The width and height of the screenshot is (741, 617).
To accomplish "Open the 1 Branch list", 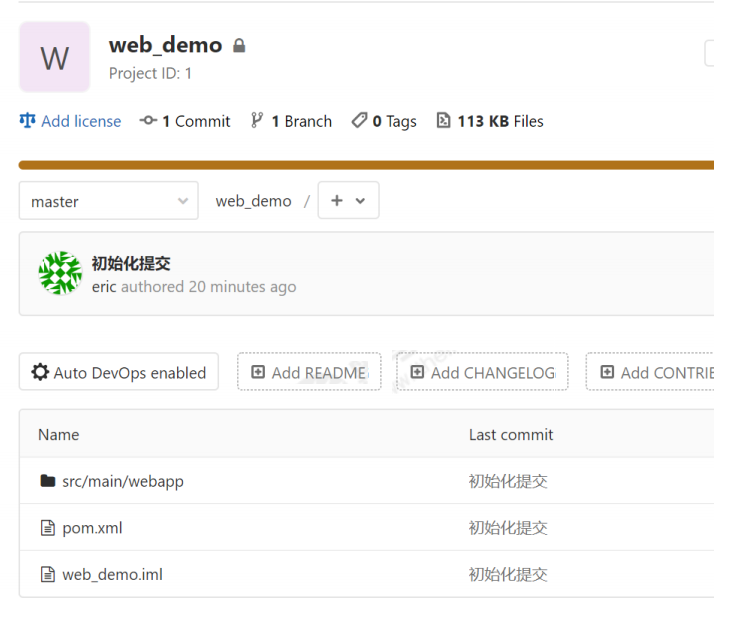I will tap(302, 121).
